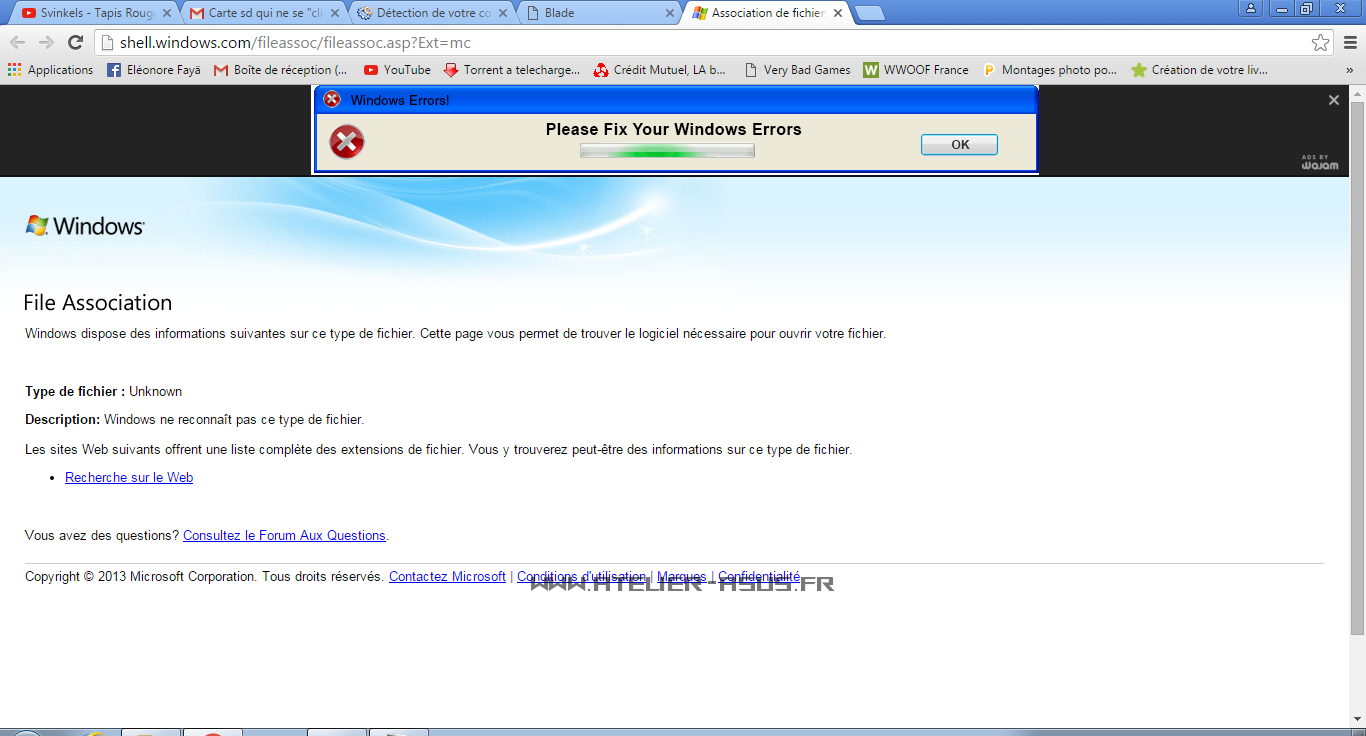
Task: Open the Chrome hamburger menu
Action: [x=1350, y=43]
